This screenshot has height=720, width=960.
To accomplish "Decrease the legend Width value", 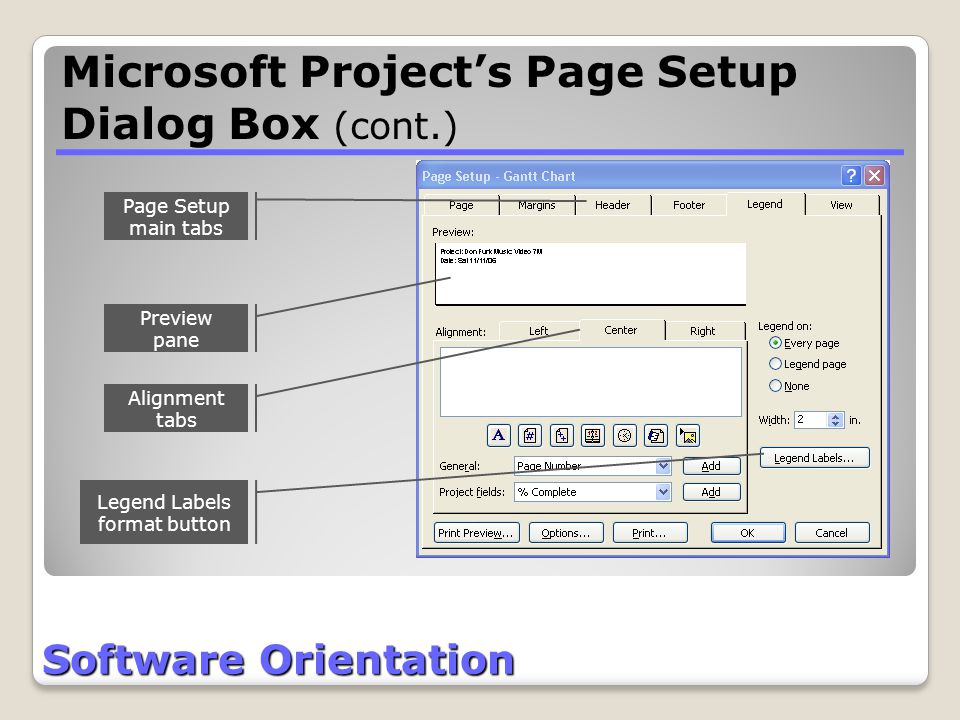I will coord(836,424).
